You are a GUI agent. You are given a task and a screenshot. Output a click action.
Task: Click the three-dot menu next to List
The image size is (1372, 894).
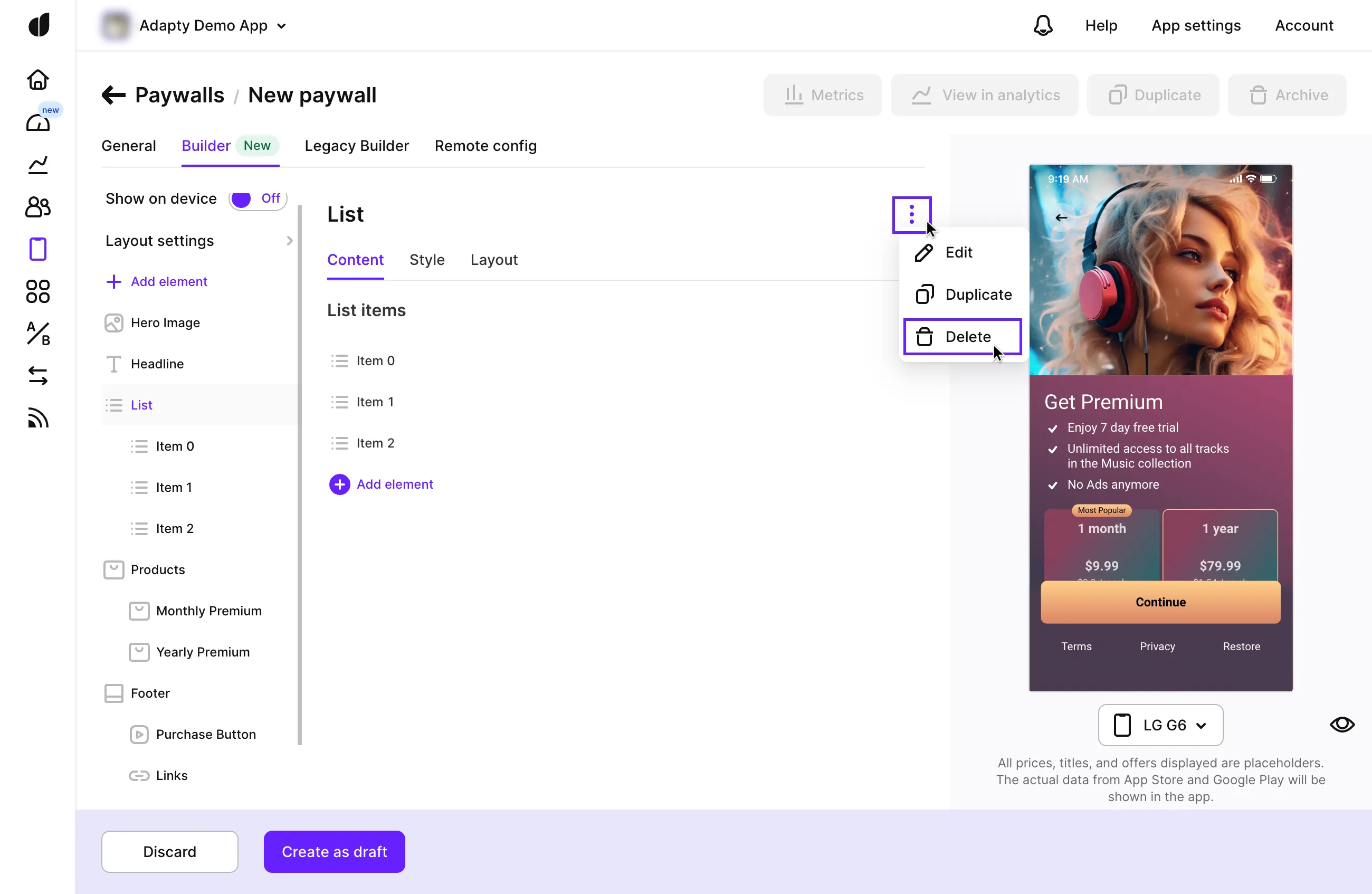point(911,214)
